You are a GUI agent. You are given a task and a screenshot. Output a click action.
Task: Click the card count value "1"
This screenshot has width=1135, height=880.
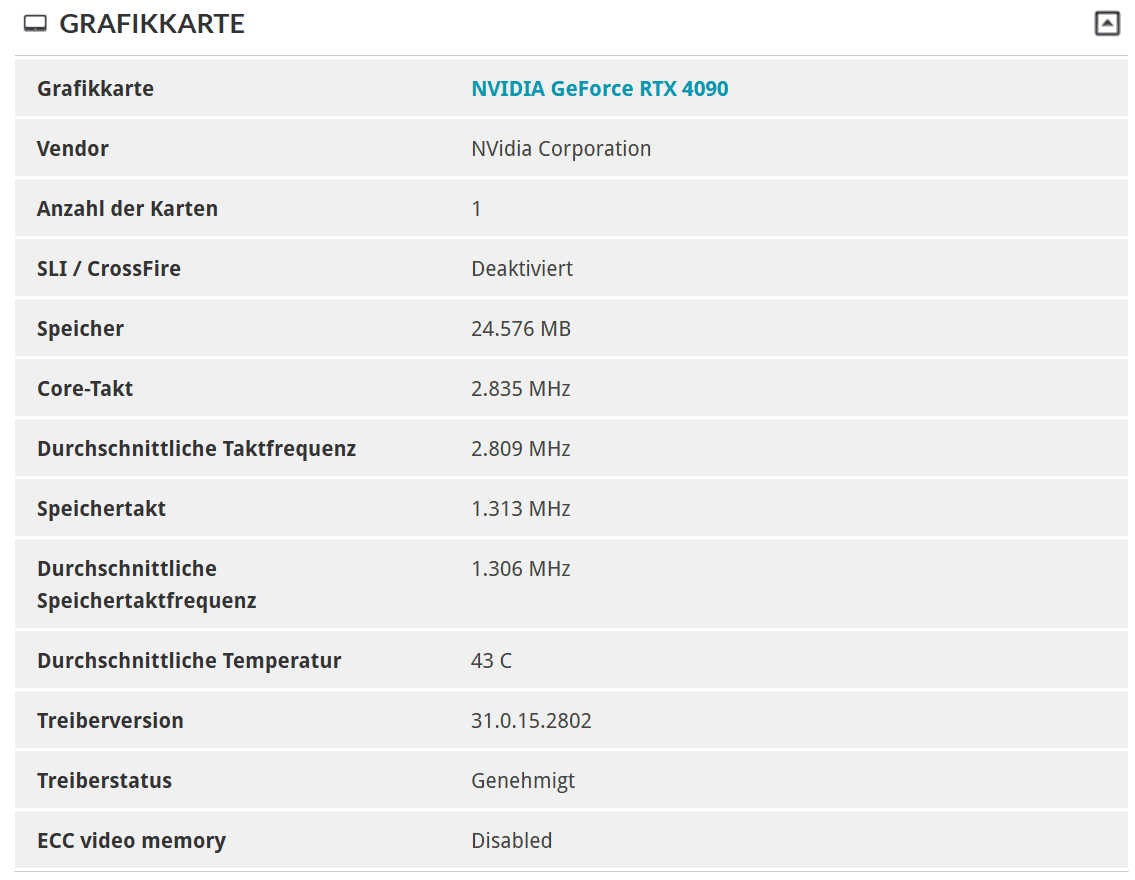pyautogui.click(x=476, y=208)
